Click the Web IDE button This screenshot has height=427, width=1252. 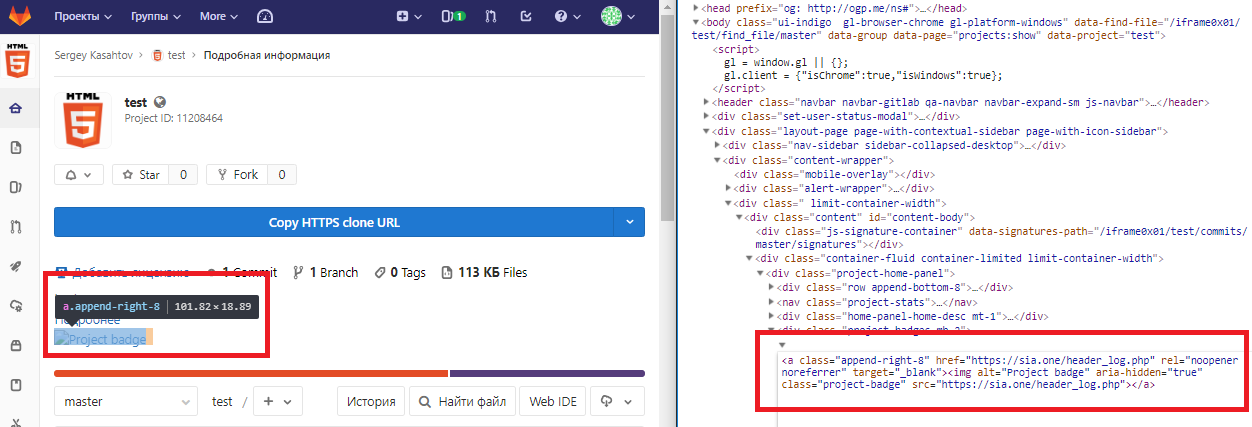click(x=554, y=401)
